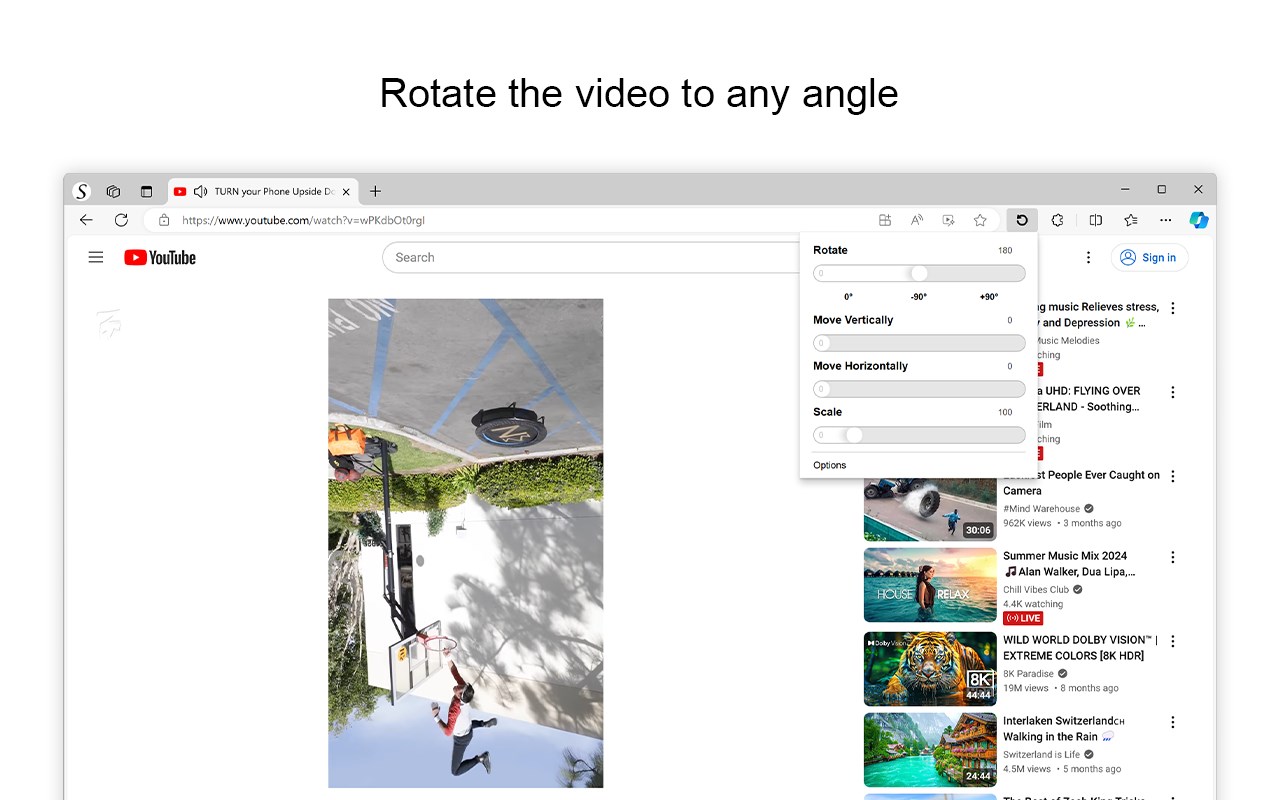Adjust the Move Horizontally slider
Screen dimensions: 1280x800
point(919,389)
